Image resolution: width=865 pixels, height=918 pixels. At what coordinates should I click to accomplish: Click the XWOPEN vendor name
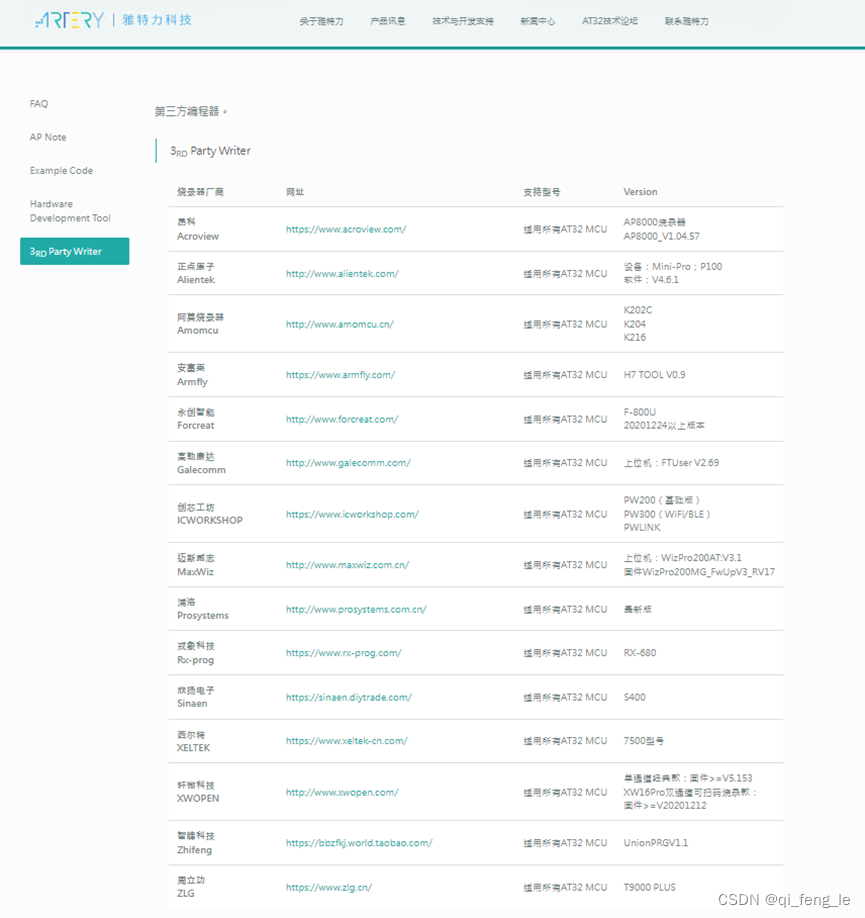point(198,798)
